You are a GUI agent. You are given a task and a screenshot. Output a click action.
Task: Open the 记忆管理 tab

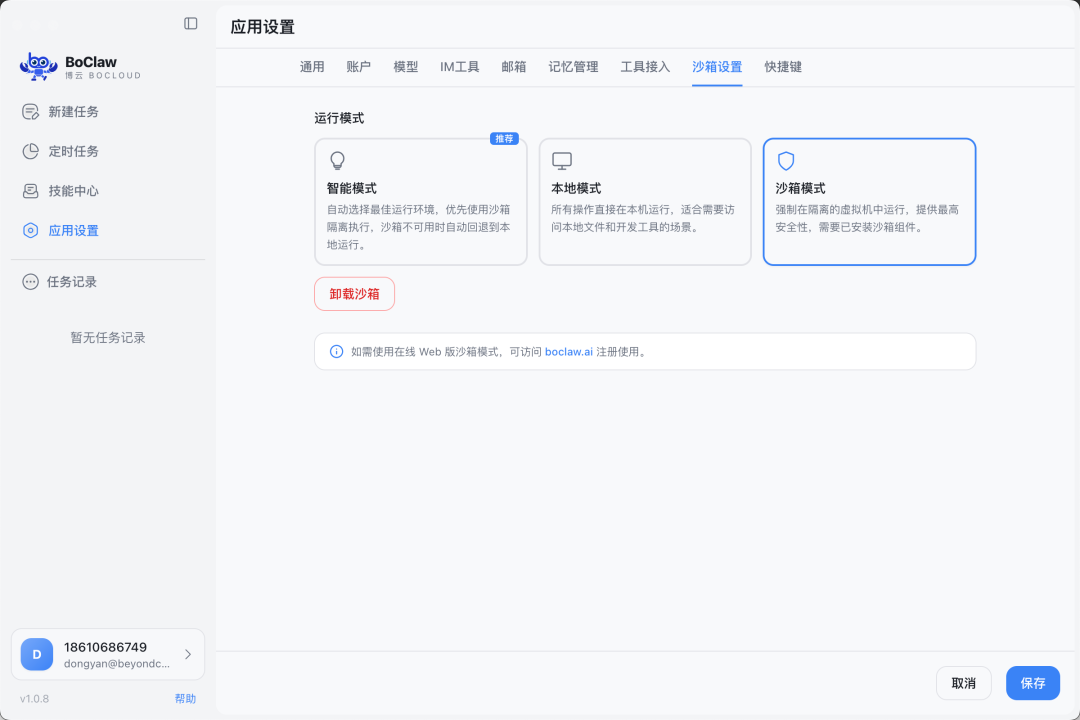pyautogui.click(x=573, y=67)
